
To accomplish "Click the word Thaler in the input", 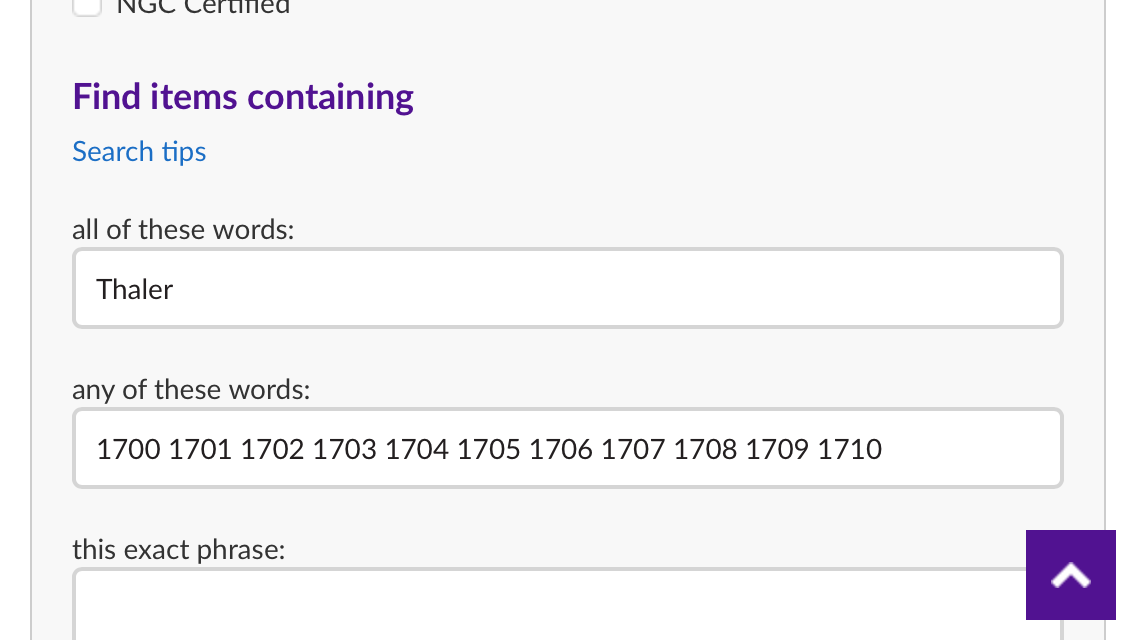I will 135,290.
